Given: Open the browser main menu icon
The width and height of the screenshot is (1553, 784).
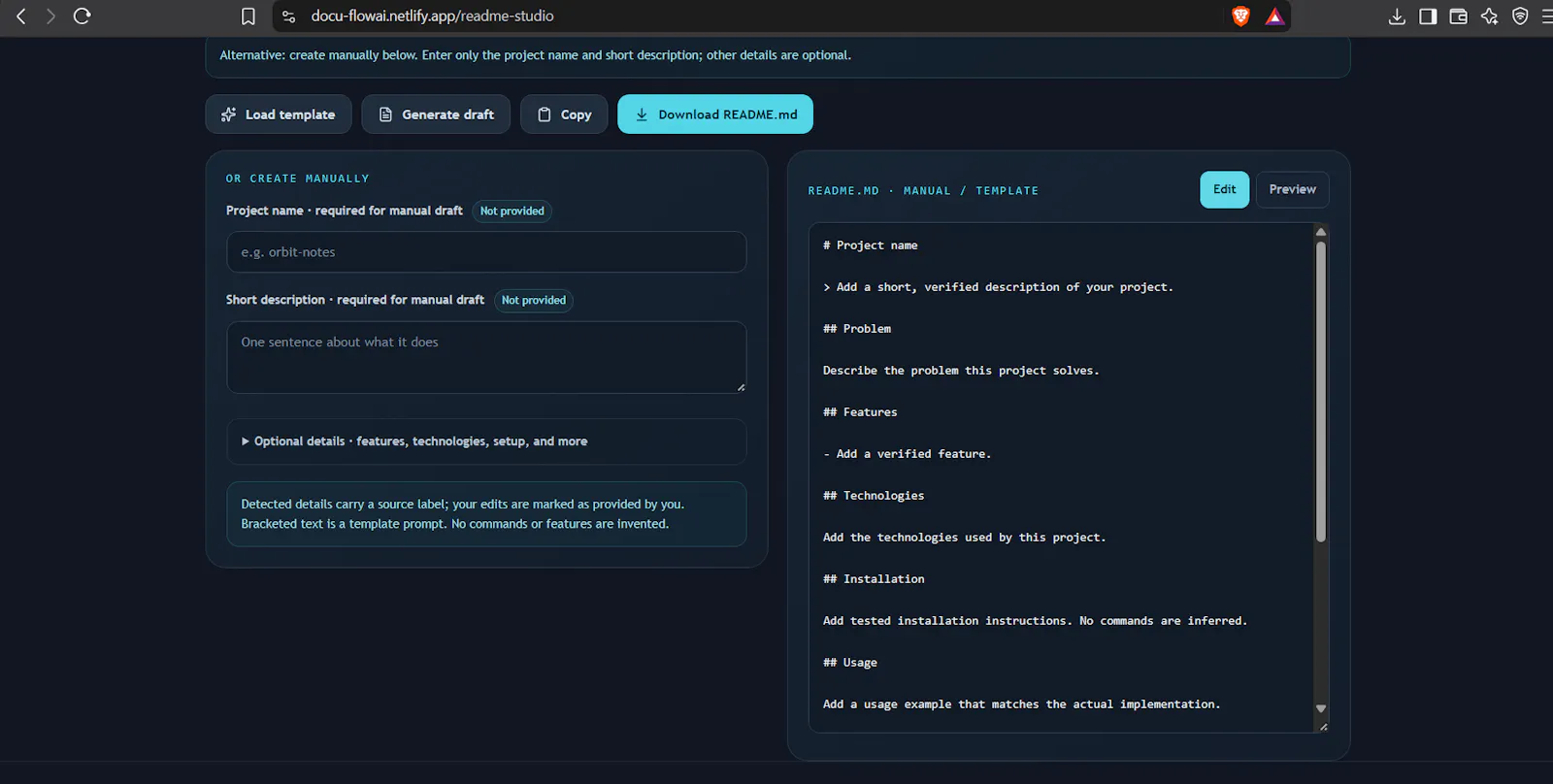Looking at the screenshot, I should tap(1546, 16).
